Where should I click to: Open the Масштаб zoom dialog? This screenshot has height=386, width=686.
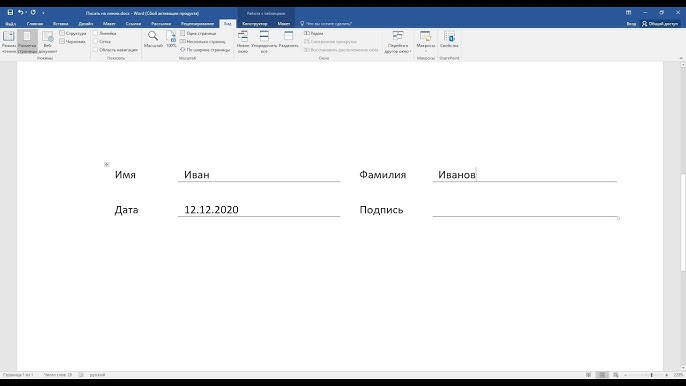click(x=153, y=39)
